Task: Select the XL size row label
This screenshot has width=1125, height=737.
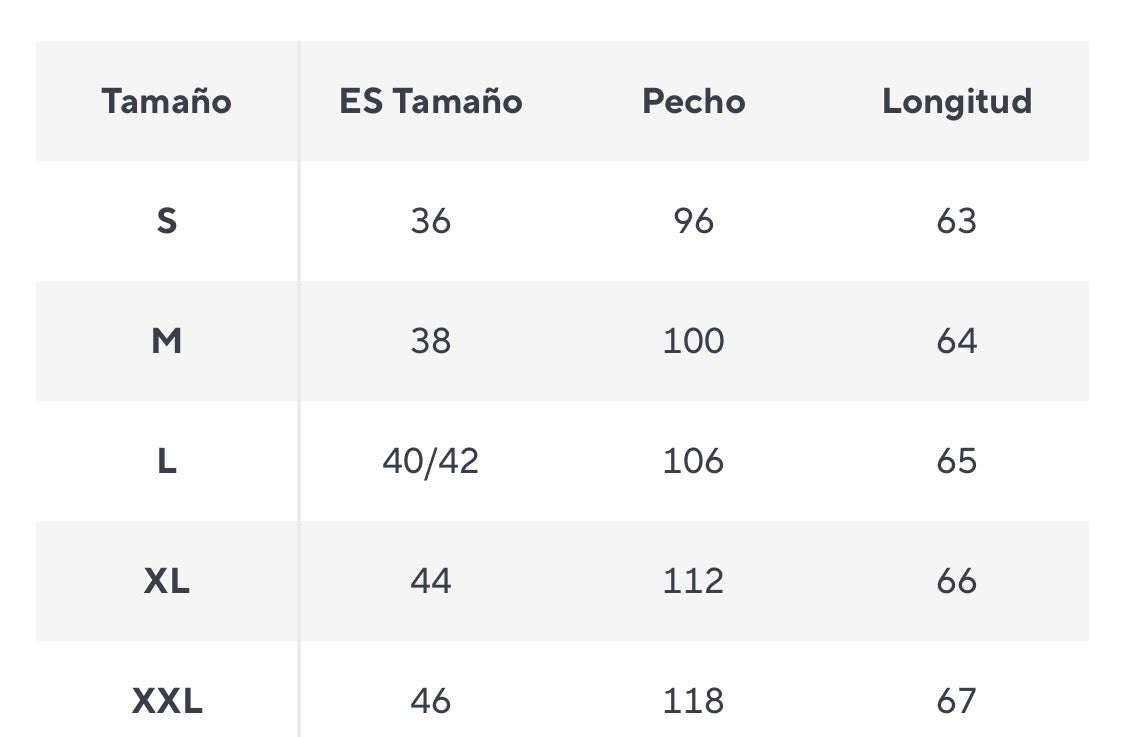Action: pos(166,581)
